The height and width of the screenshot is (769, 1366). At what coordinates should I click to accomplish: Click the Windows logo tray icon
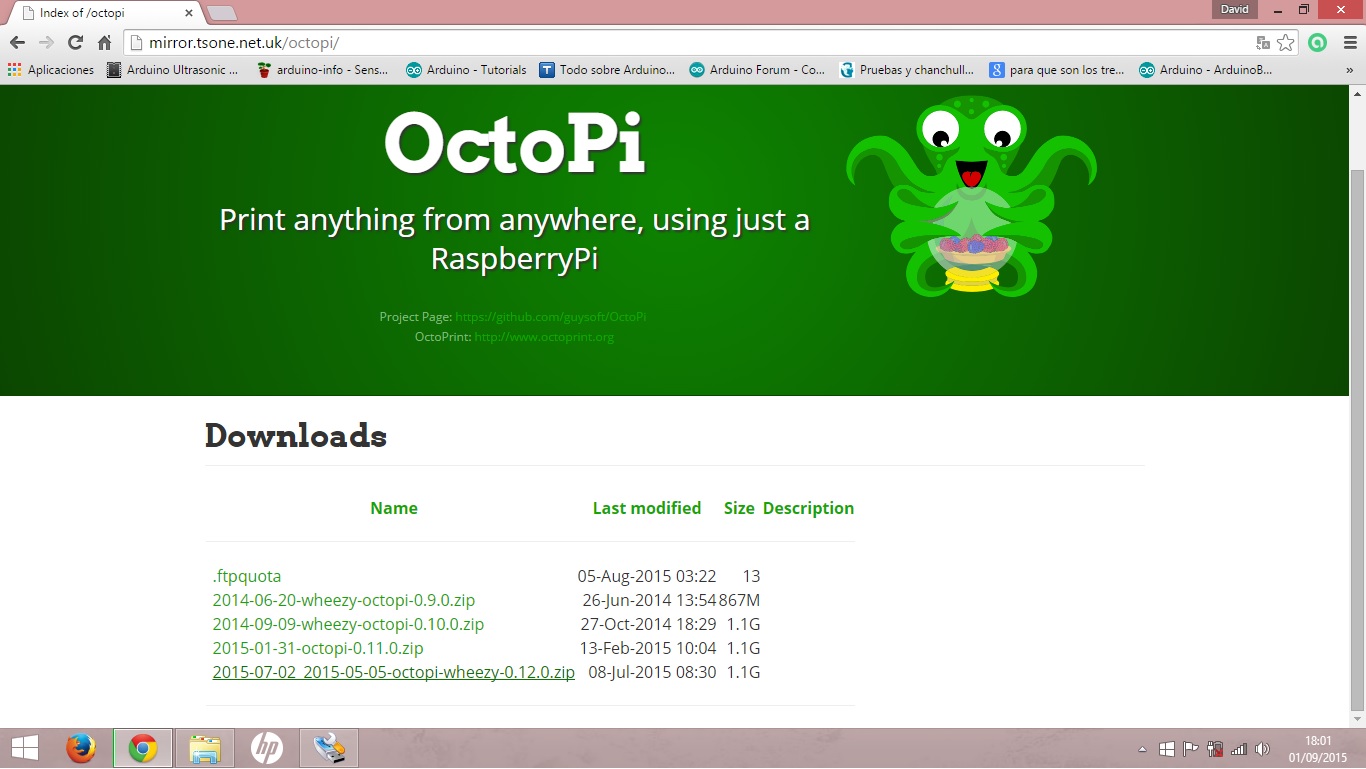point(1167,748)
